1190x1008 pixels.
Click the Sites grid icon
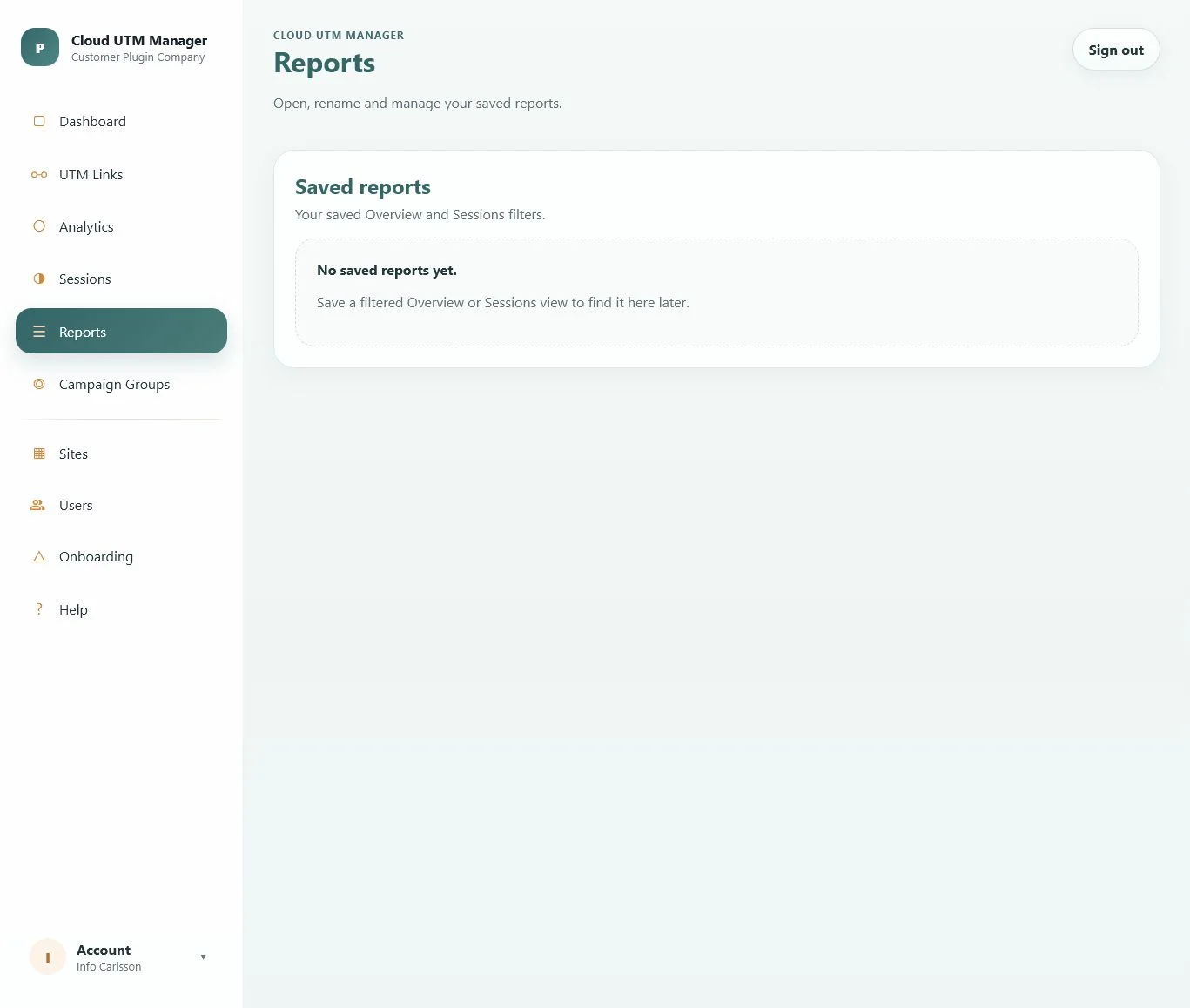click(x=39, y=454)
